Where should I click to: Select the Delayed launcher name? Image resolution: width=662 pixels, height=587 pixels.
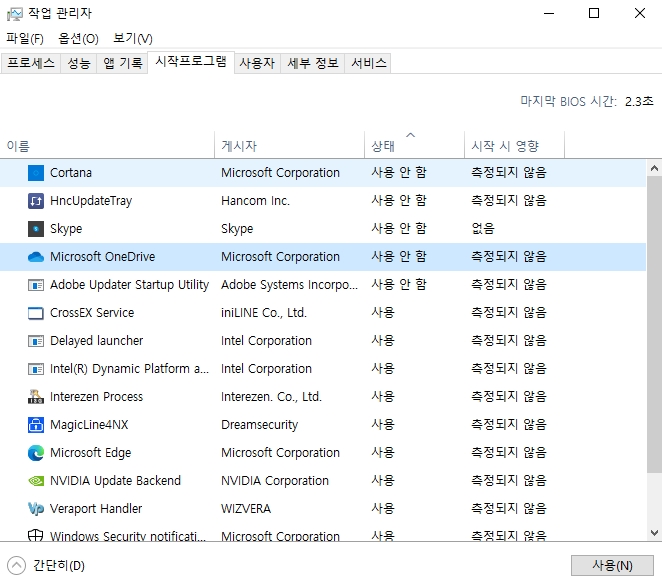coord(96,341)
